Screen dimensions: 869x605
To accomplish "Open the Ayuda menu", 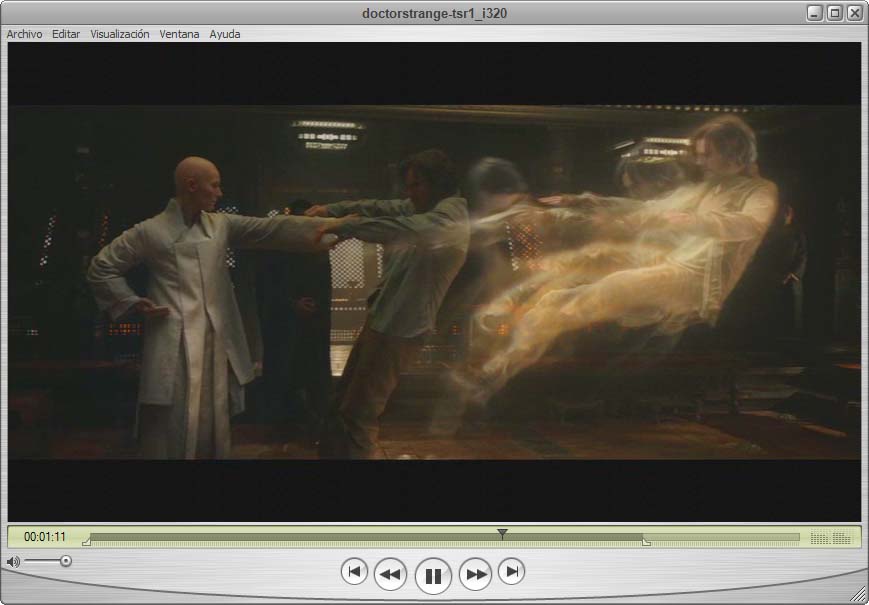I will [x=224, y=34].
